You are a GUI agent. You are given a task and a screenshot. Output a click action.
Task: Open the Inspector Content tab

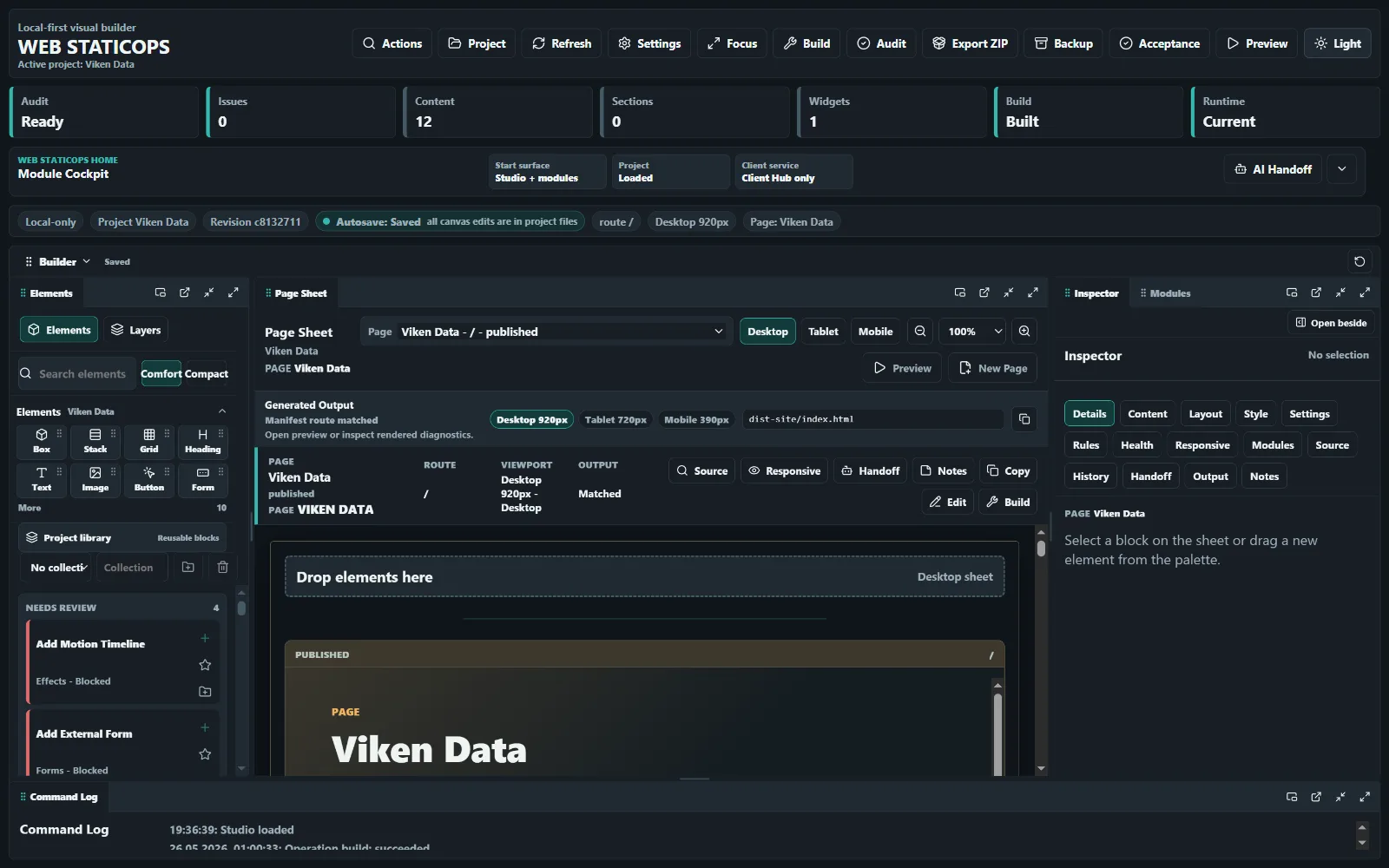[x=1148, y=414]
